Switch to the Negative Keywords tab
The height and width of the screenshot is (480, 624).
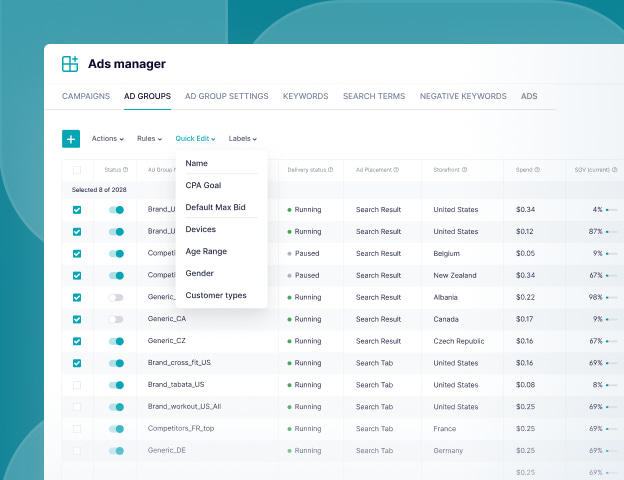pyautogui.click(x=463, y=97)
